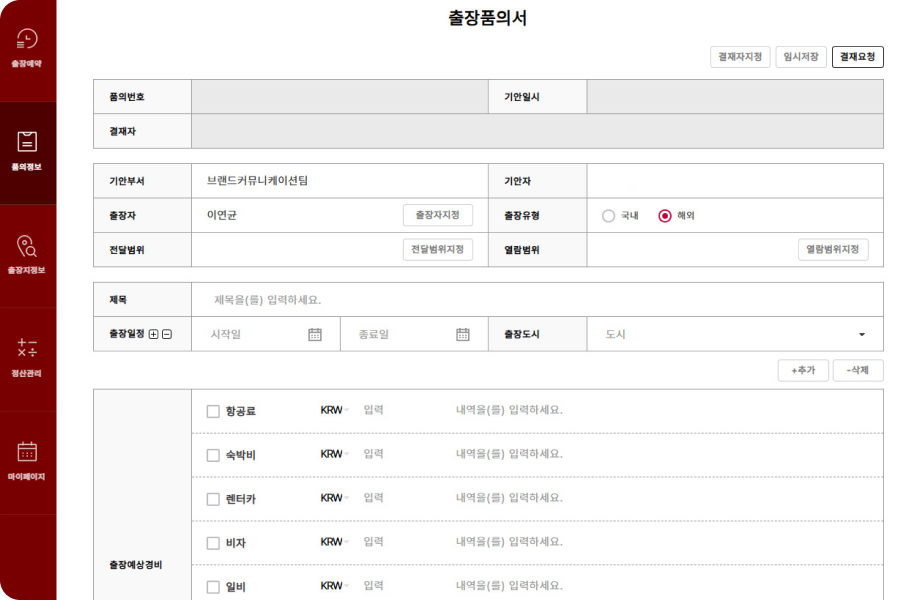Click minus icon beside 출장일정
The image size is (920, 600).
(167, 334)
